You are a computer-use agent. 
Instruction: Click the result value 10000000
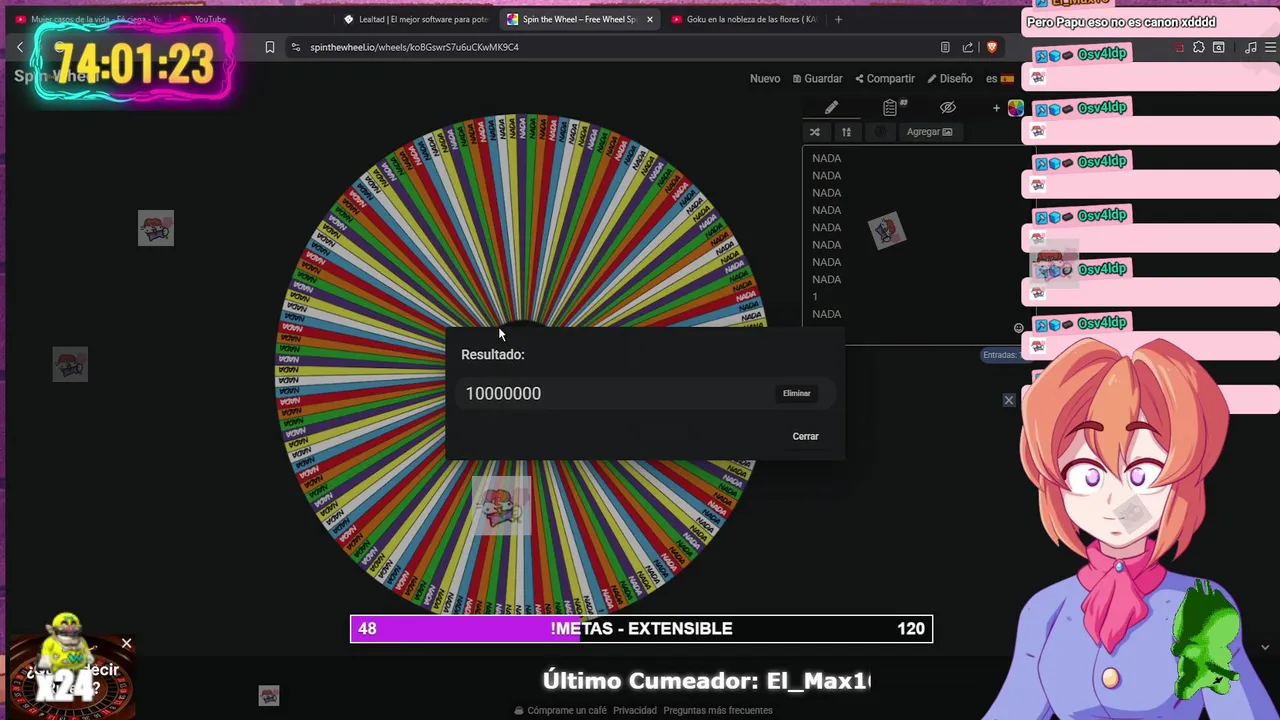[503, 393]
